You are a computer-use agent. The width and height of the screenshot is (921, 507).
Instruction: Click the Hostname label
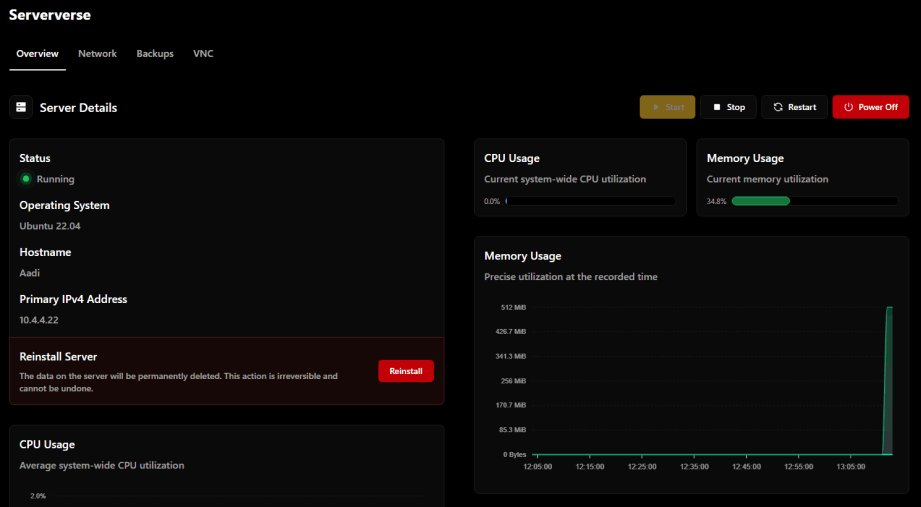click(45, 252)
